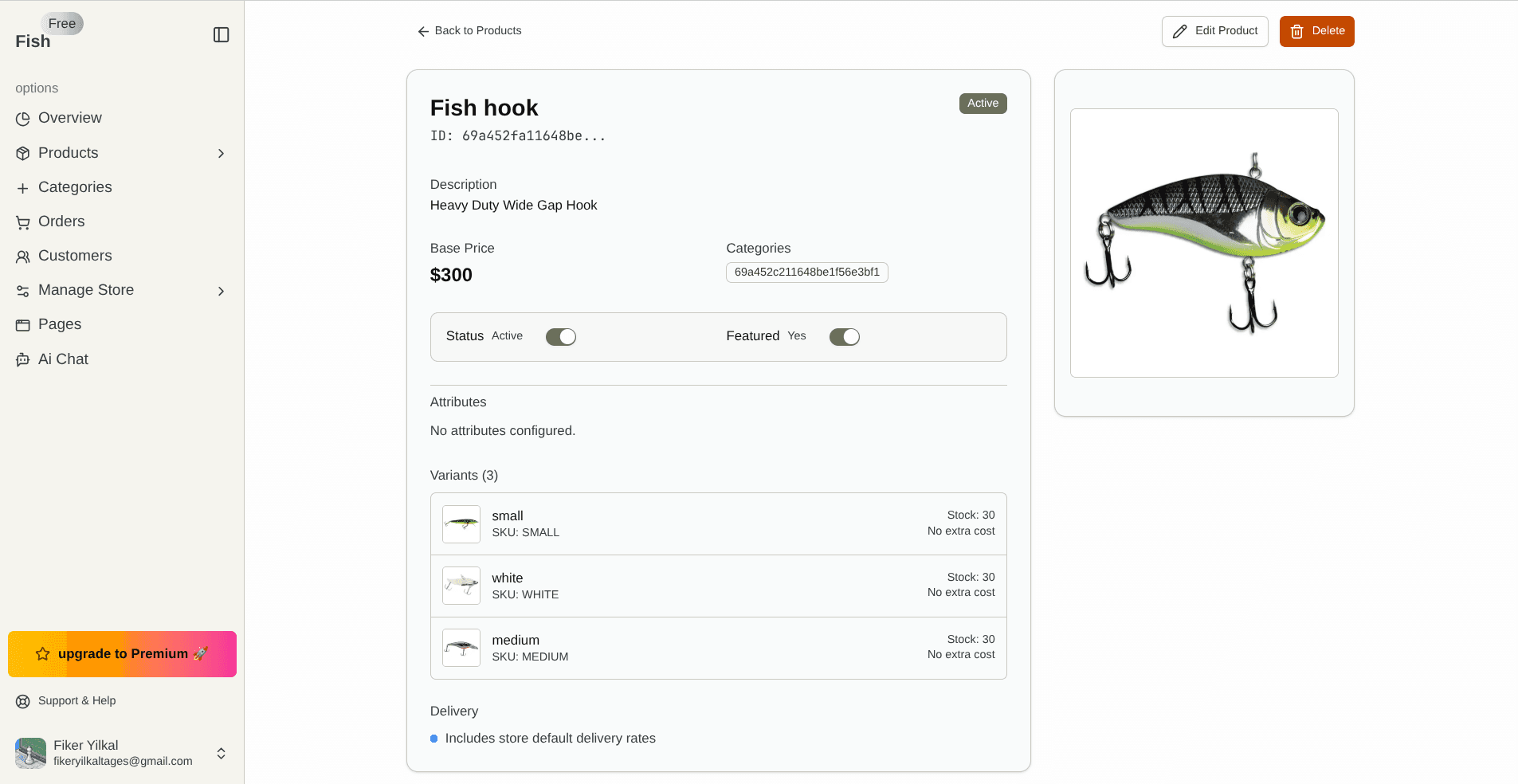Screen dimensions: 1518x784
Task: Open the account switcher chevron near Fiker Yilkal
Action: click(x=221, y=753)
